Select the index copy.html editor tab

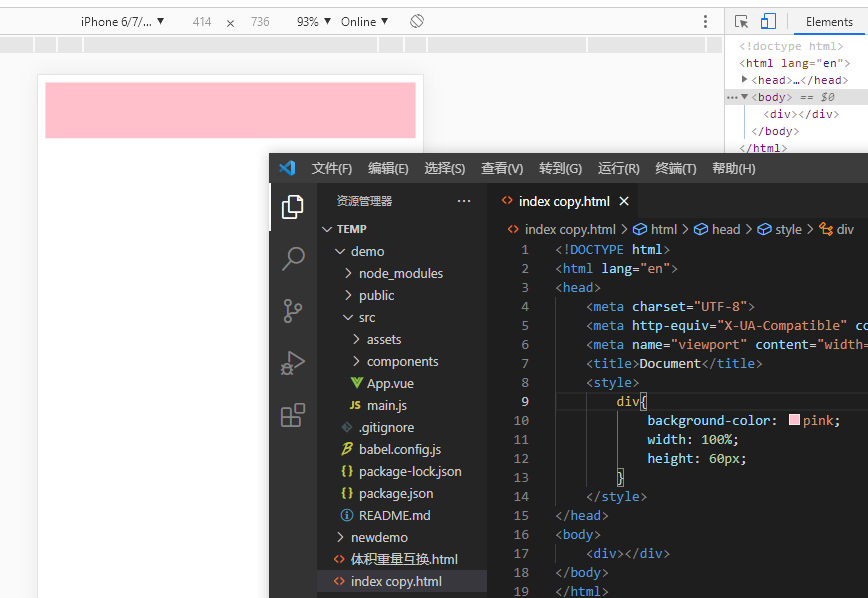(563, 201)
